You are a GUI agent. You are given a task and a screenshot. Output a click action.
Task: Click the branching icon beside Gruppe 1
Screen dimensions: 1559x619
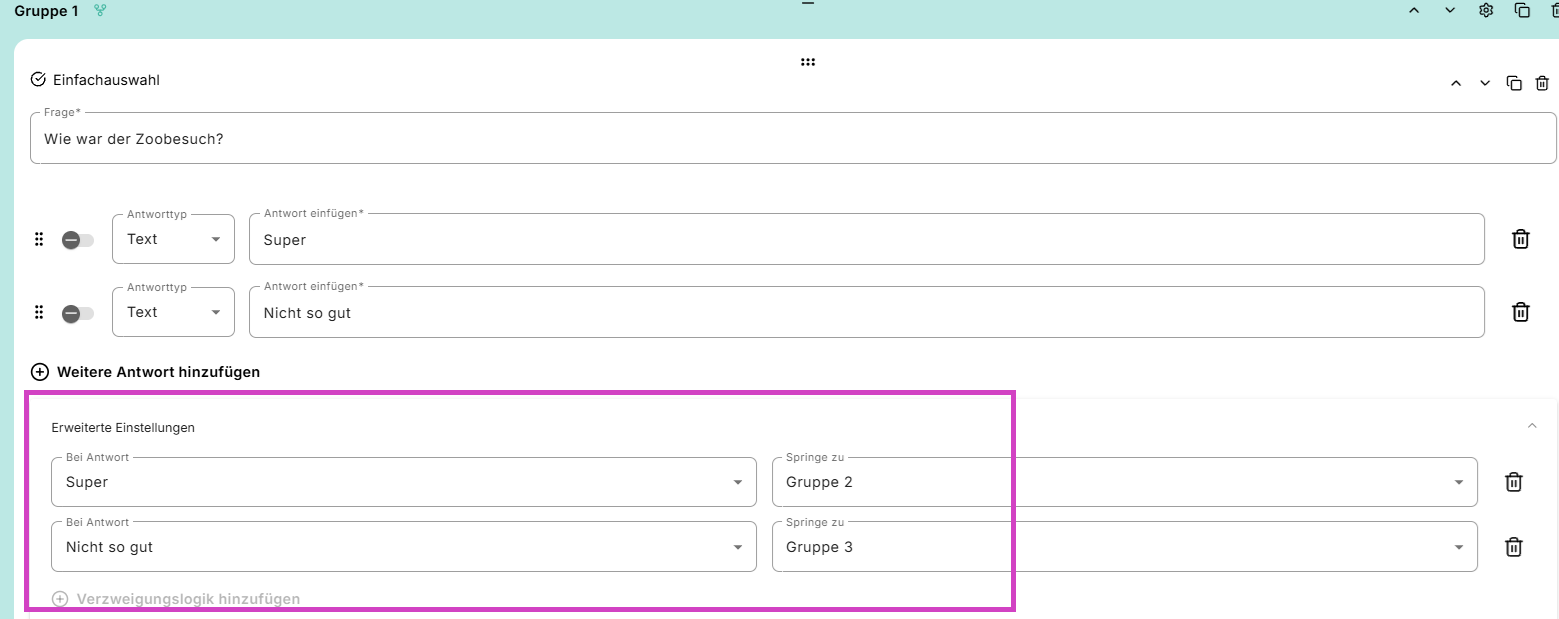pos(100,10)
